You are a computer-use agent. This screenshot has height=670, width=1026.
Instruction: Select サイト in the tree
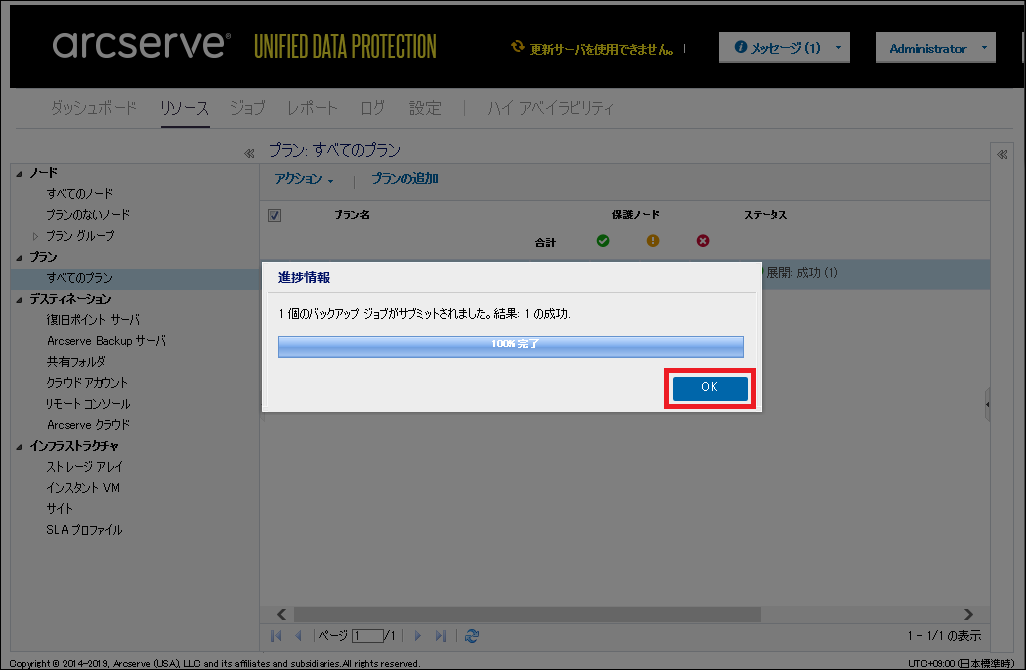coord(60,508)
